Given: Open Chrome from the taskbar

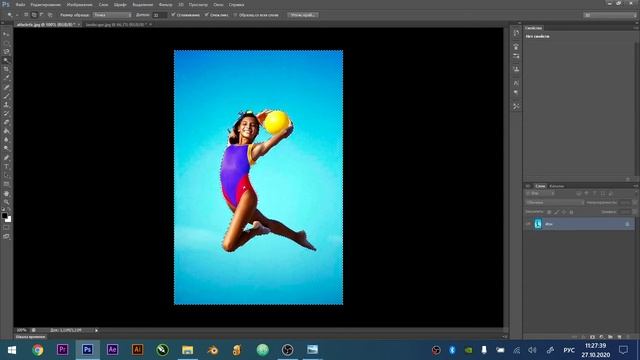Looking at the screenshot, I should pos(38,350).
